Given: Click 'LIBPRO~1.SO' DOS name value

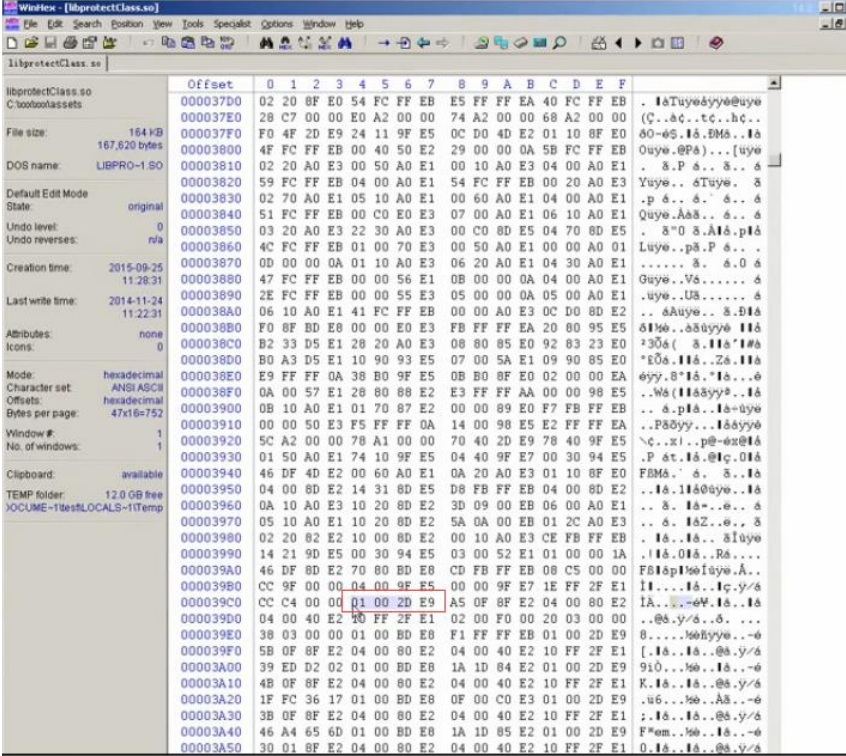Looking at the screenshot, I should pos(129,166).
